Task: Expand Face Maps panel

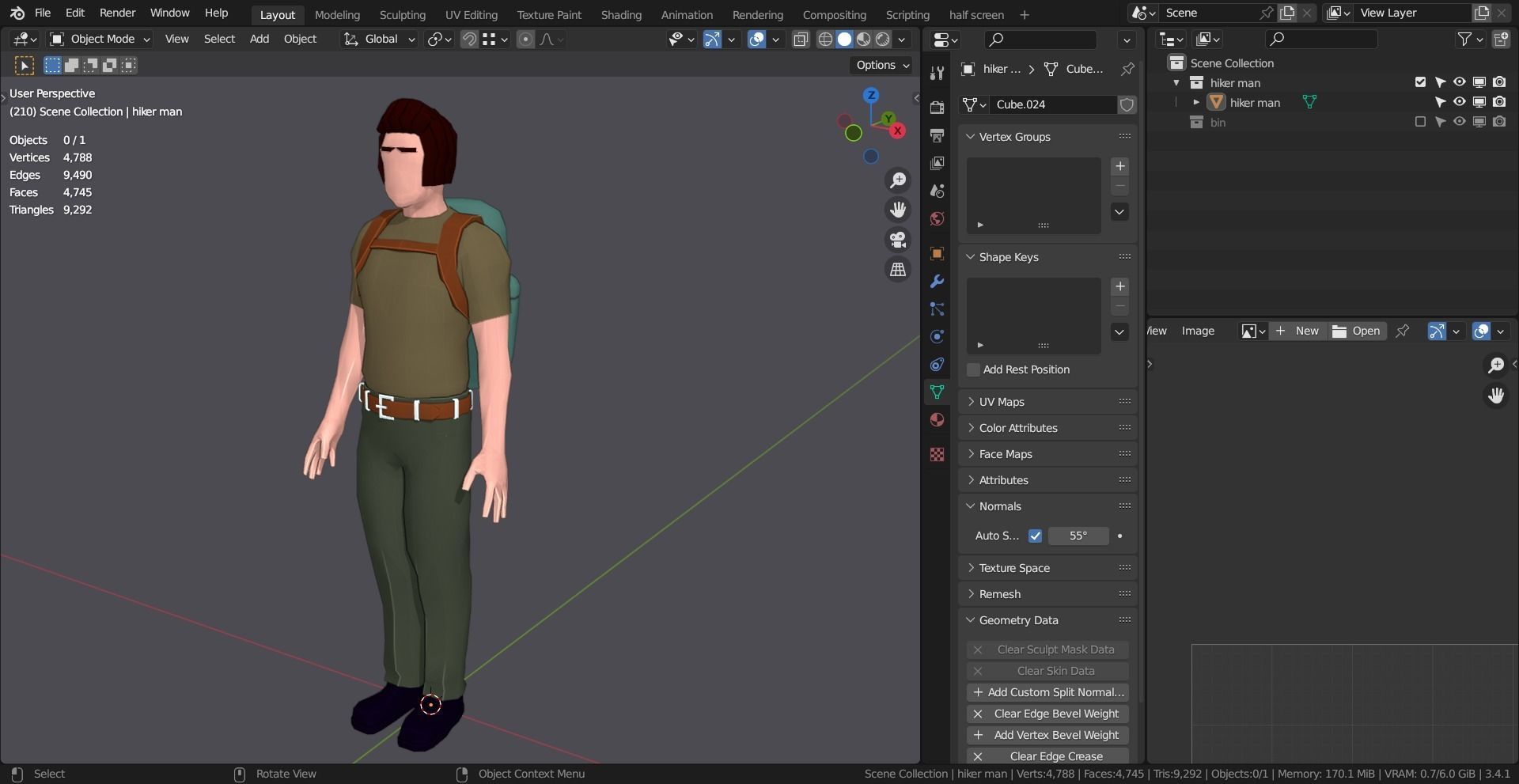Action: pos(1047,454)
